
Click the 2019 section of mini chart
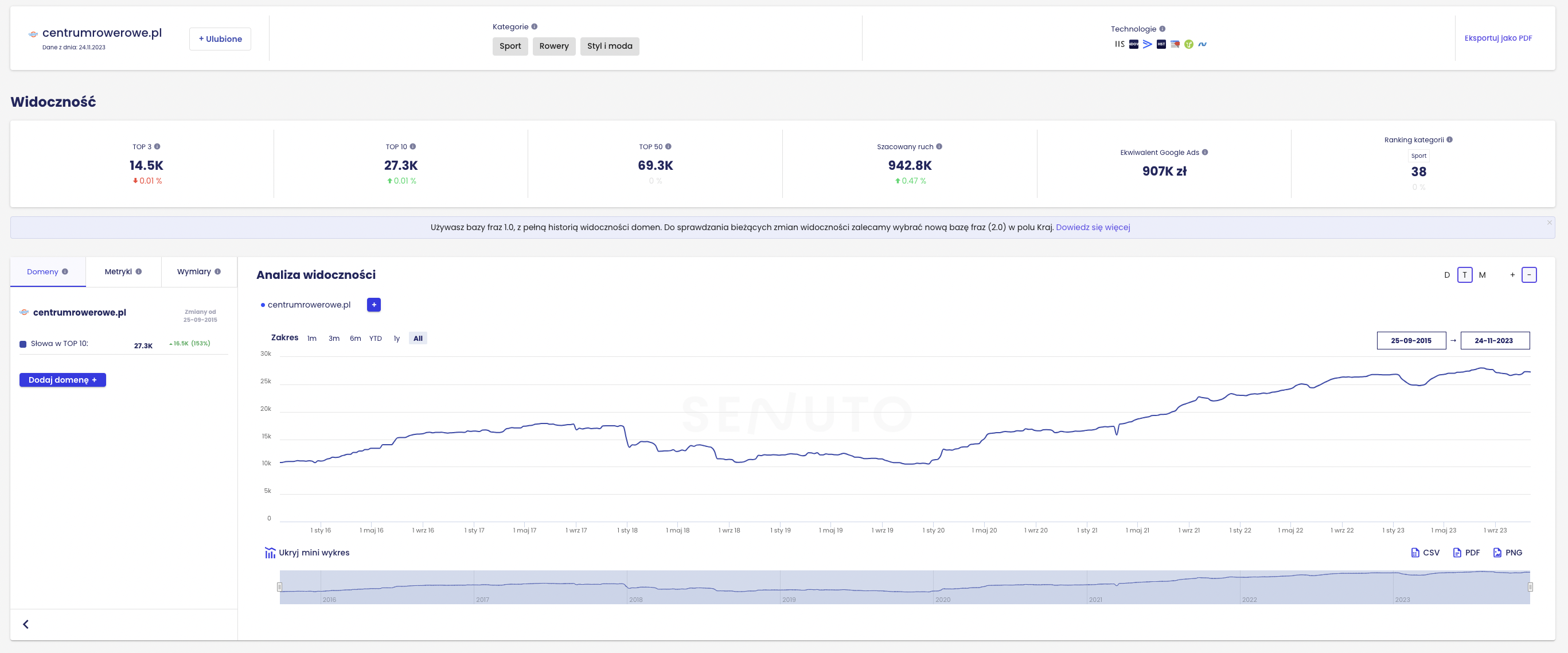[x=856, y=587]
